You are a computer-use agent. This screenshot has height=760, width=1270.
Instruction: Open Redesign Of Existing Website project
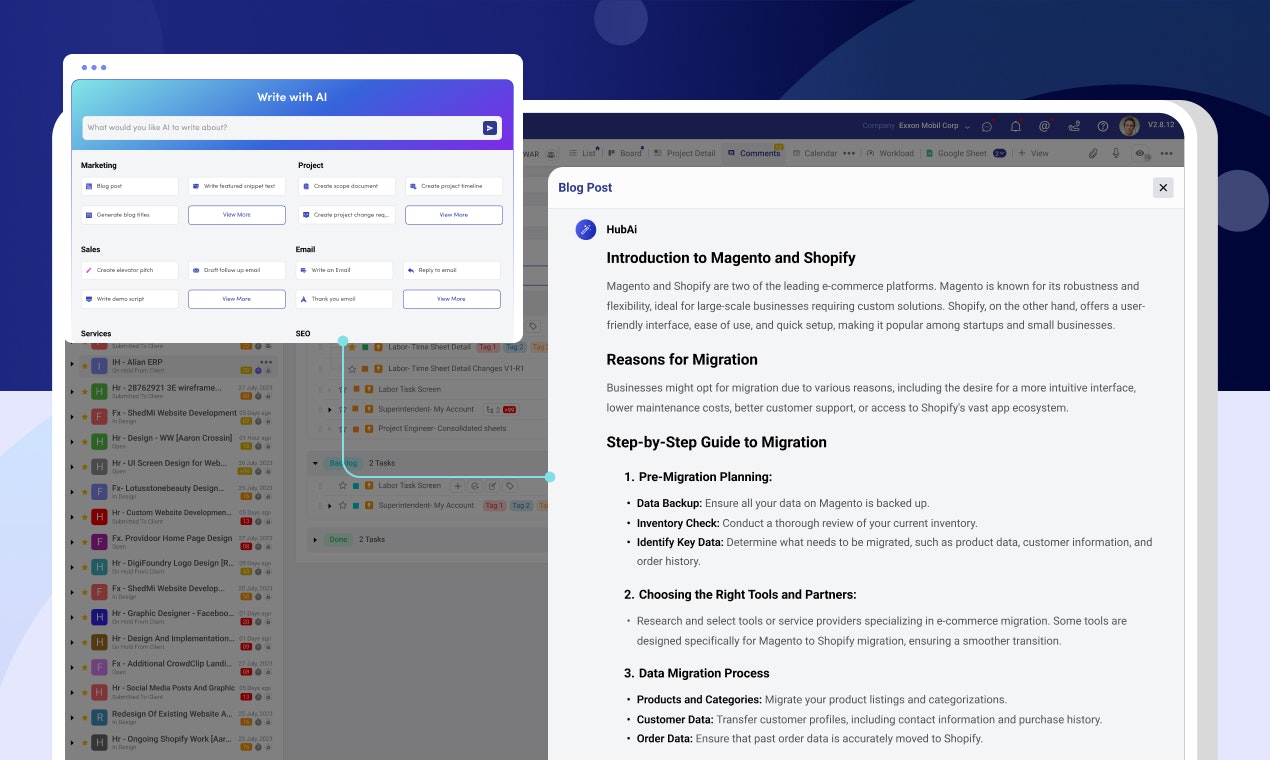172,714
